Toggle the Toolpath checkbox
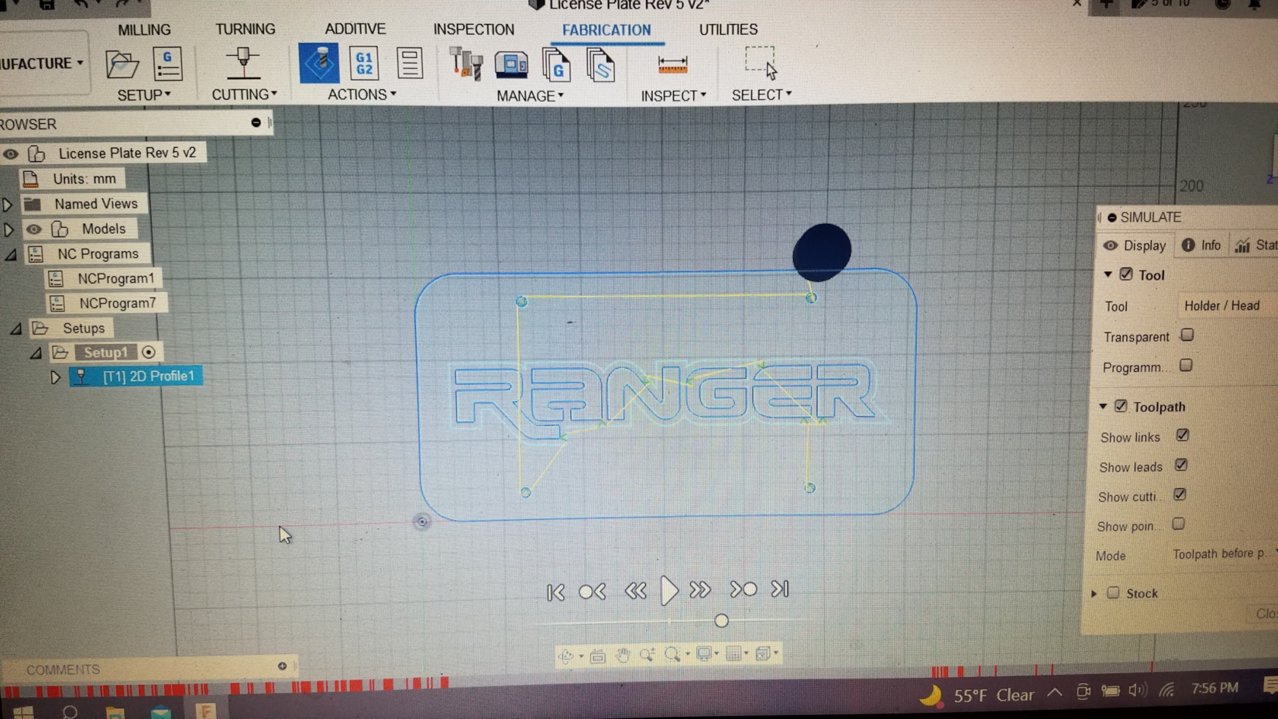 click(x=1121, y=406)
